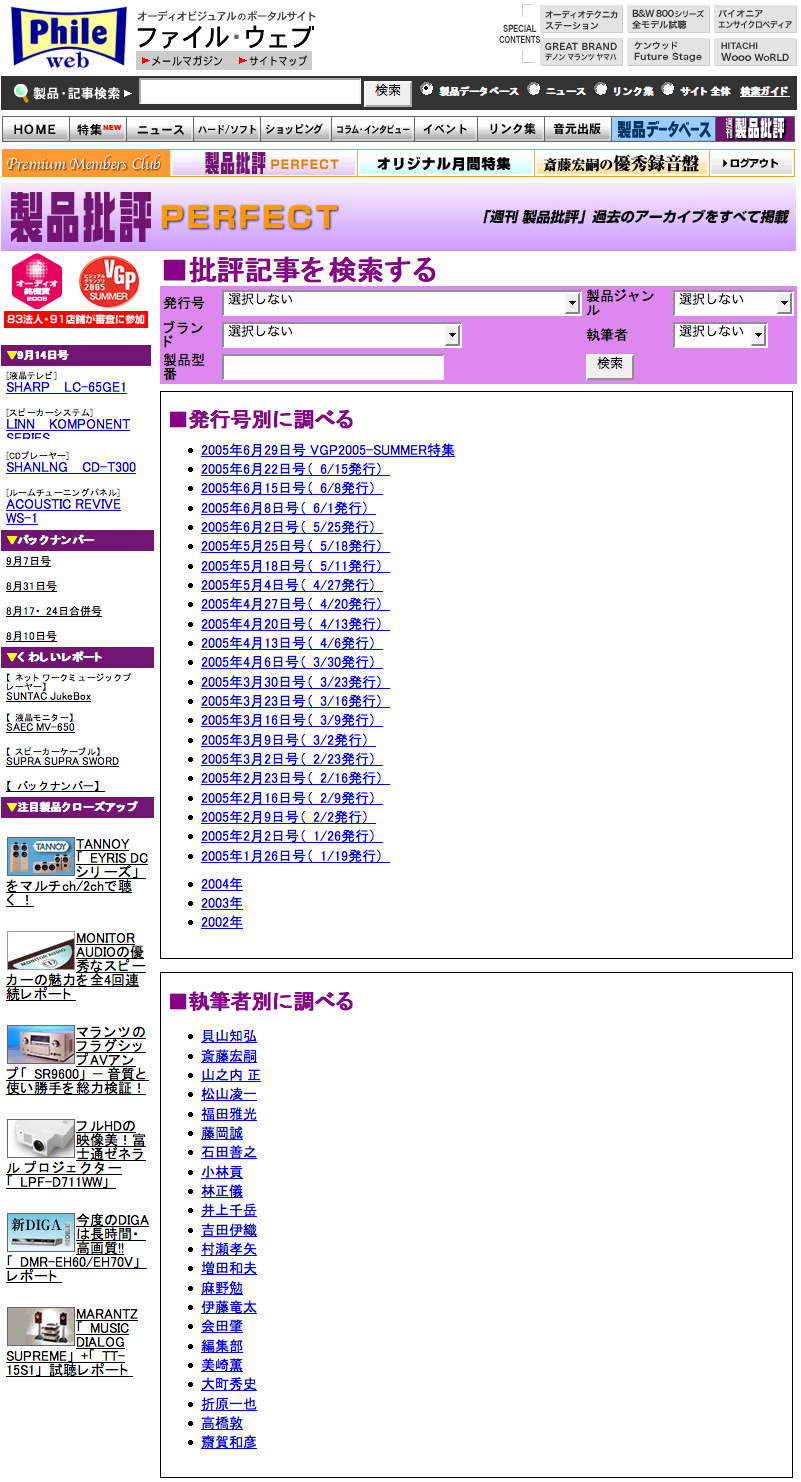Image resolution: width=801 pixels, height=1482 pixels.
Task: Focus the 製品型番 input field
Action: 333,367
